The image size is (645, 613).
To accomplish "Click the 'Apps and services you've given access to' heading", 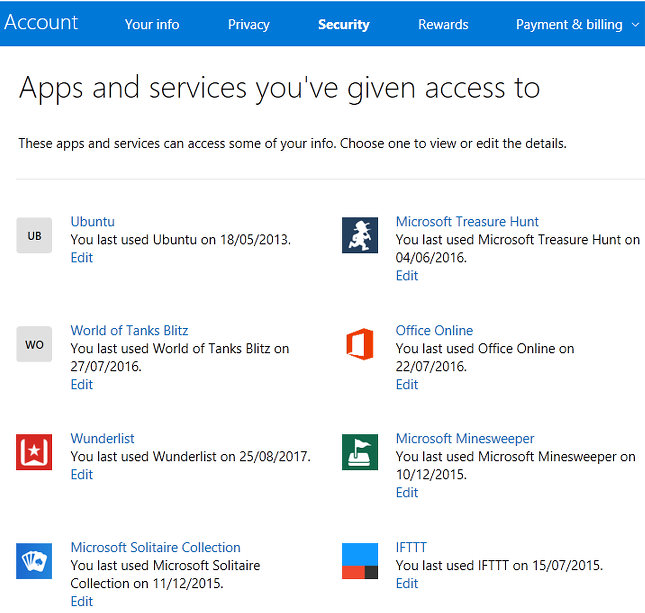I will click(279, 88).
